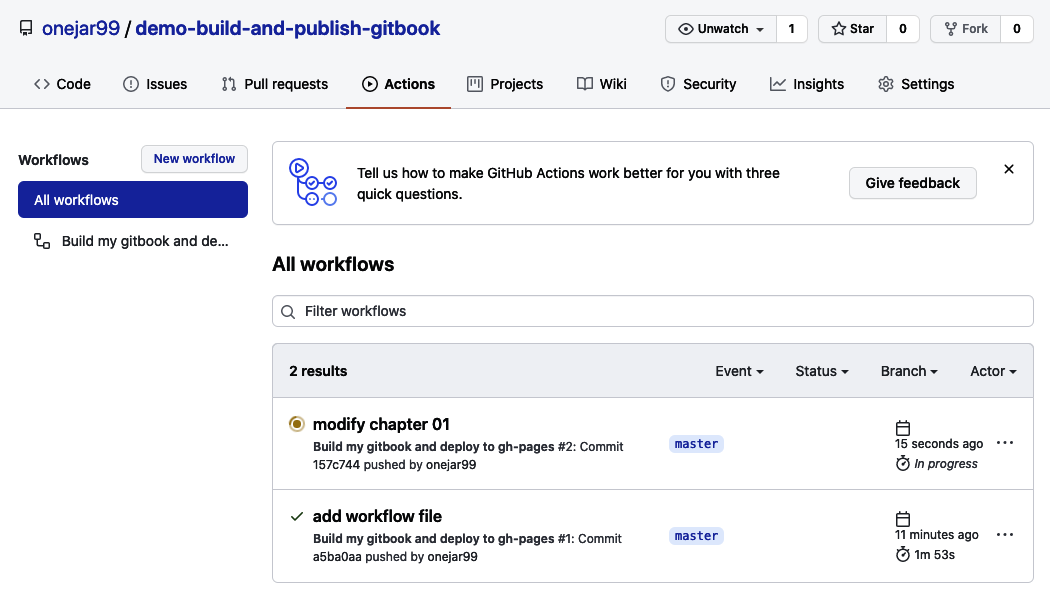Open the options menu for add workflow file
This screenshot has width=1050, height=610.
click(x=1004, y=534)
